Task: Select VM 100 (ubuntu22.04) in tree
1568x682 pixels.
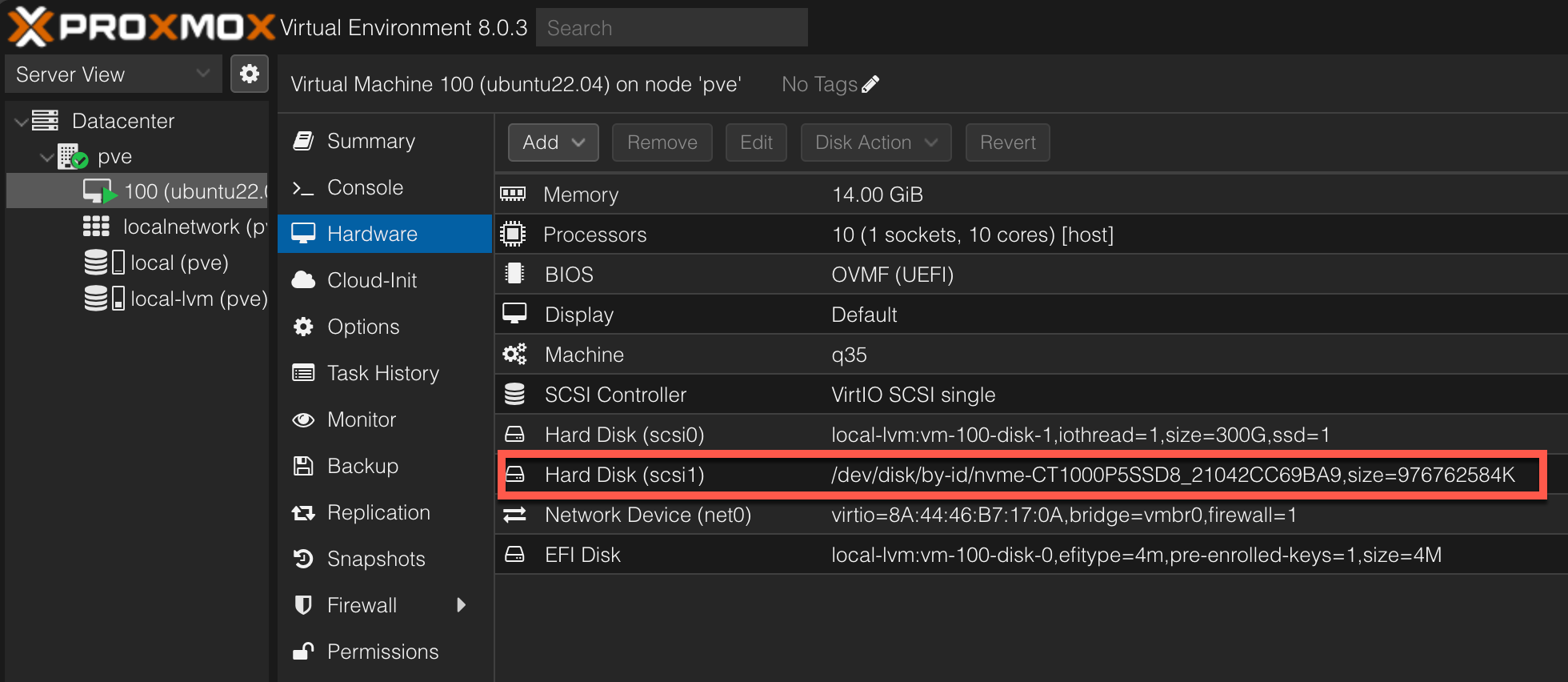Action: pos(137,191)
